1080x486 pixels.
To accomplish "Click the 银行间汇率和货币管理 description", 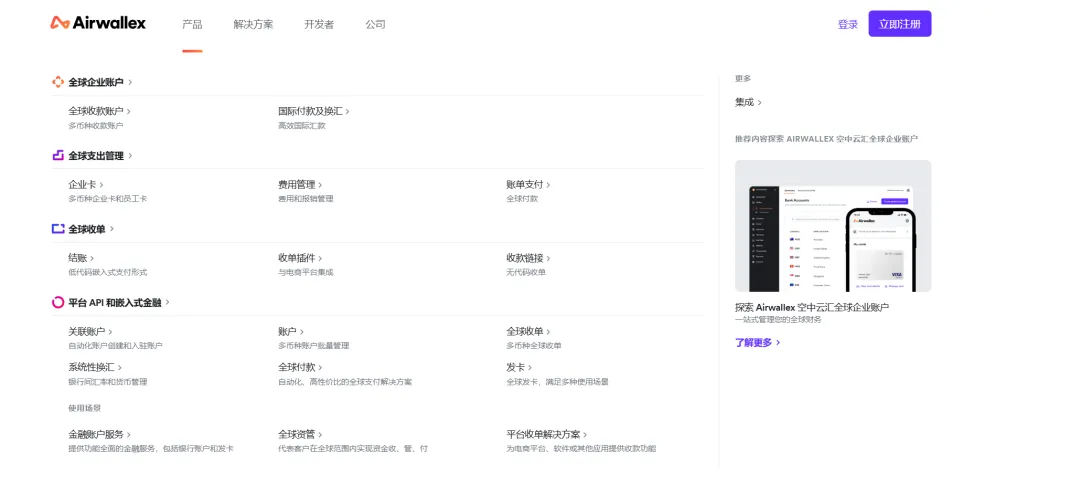I will (x=107, y=381).
